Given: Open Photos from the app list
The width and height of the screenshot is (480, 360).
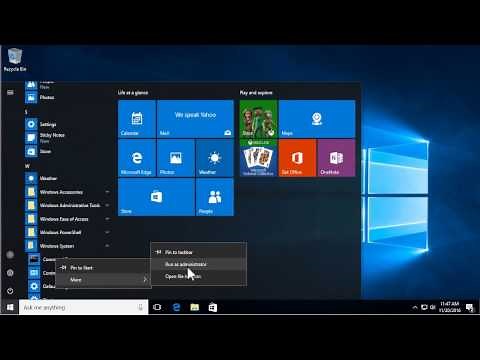Looking at the screenshot, I should (x=47, y=97).
